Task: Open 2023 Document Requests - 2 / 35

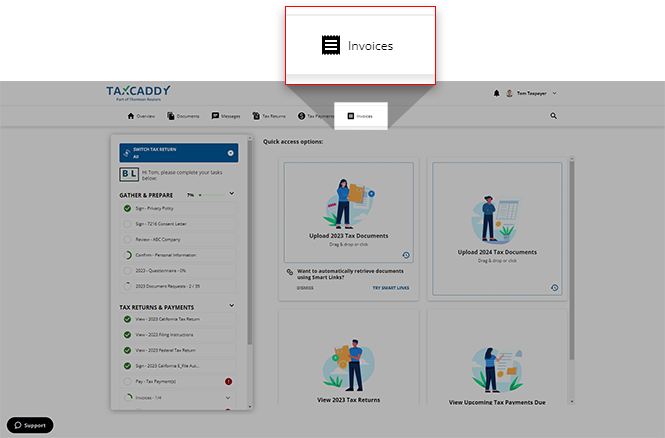Action: pos(178,286)
